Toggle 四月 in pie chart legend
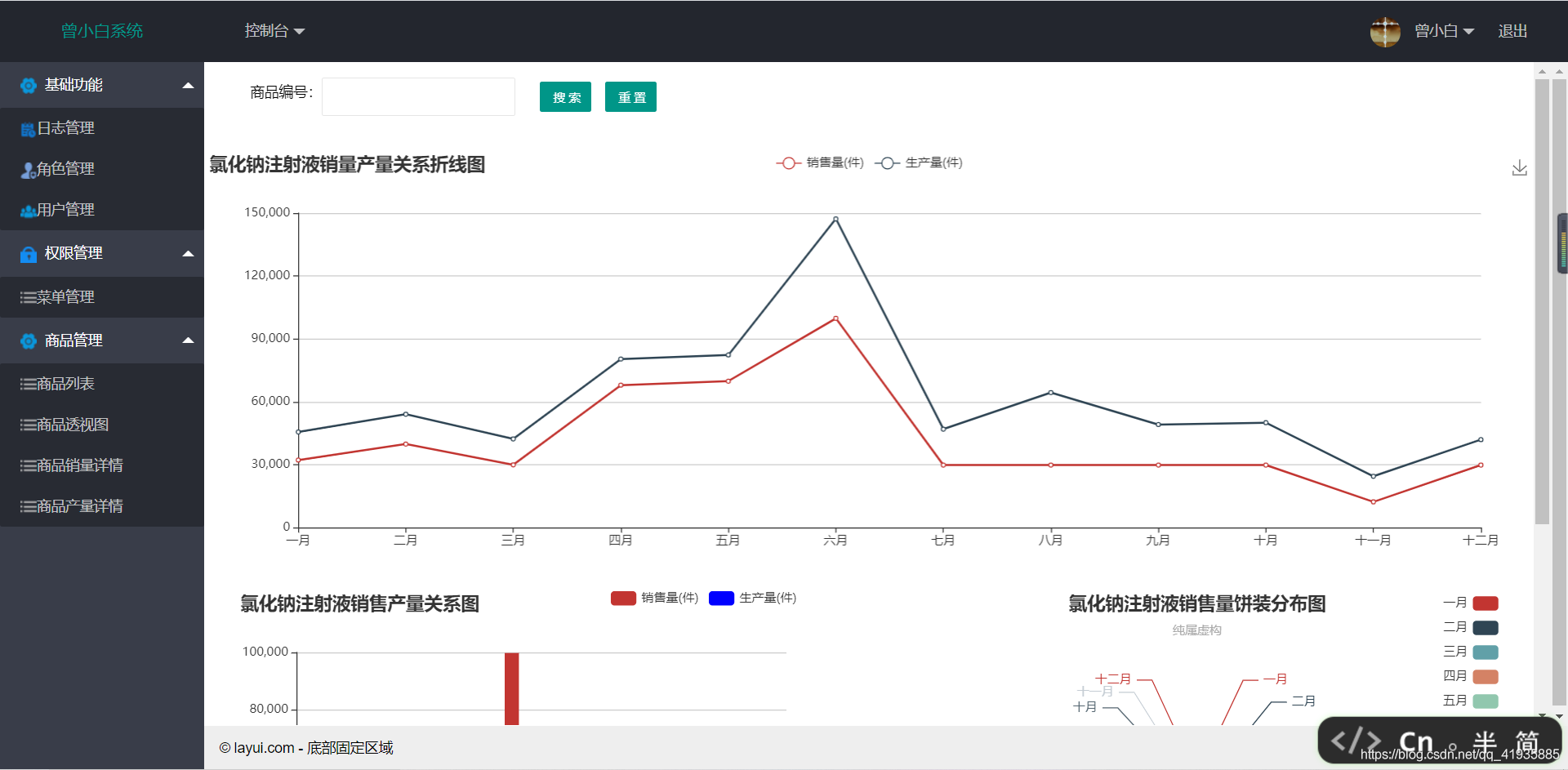 click(1470, 677)
